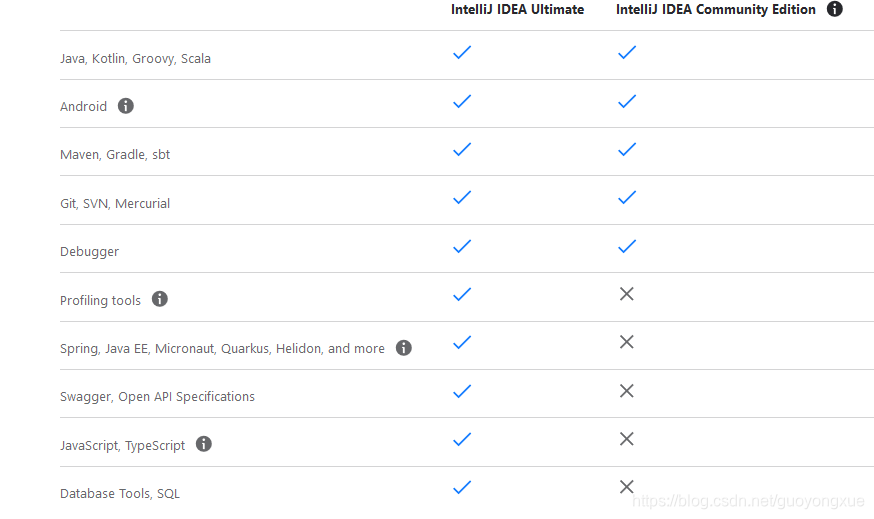Screen dimensions: 874x519
Task: Click the Debugger feature label
Action: pos(89,251)
